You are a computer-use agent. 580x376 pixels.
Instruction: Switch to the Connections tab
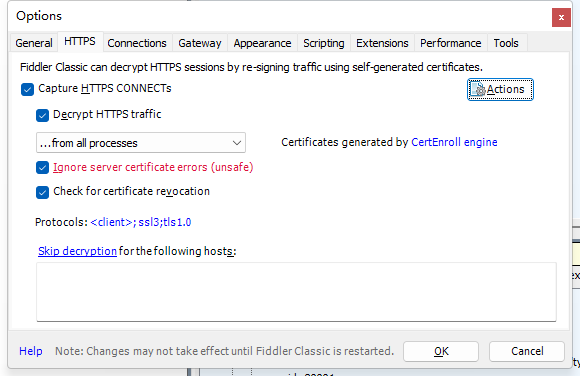[x=137, y=43]
